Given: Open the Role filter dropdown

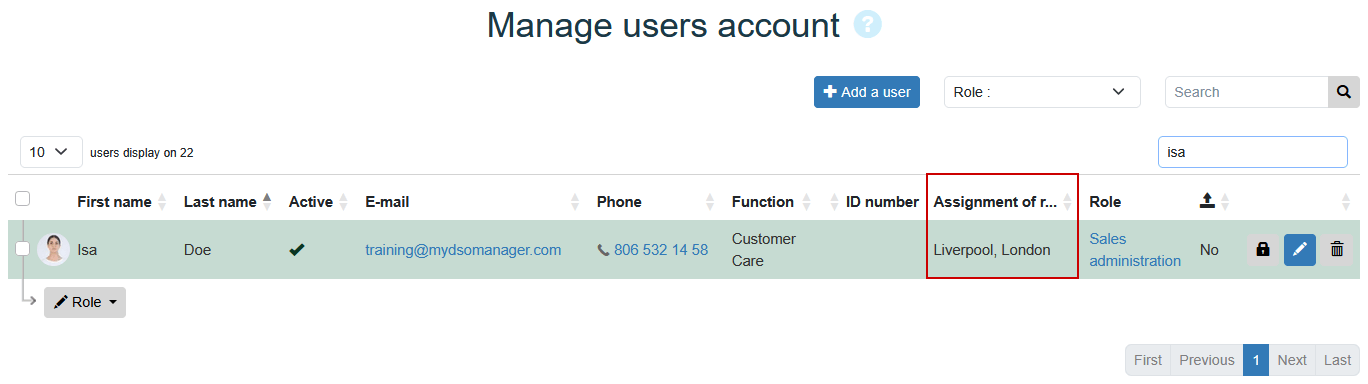Looking at the screenshot, I should [x=1042, y=92].
